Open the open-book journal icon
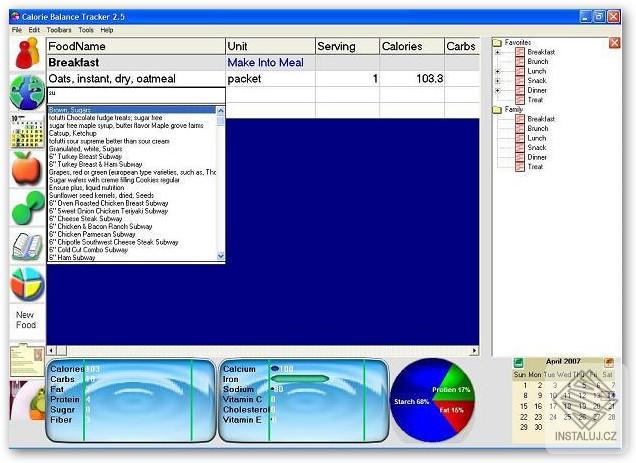Image resolution: width=636 pixels, height=463 pixels. 27,246
